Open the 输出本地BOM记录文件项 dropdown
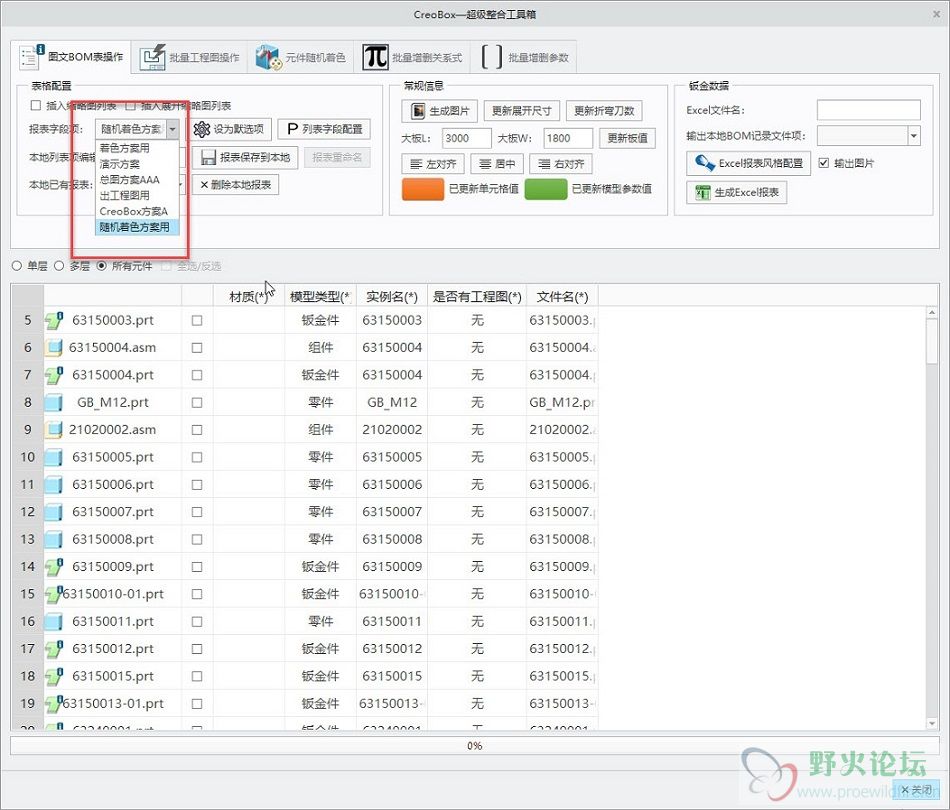The height and width of the screenshot is (810, 950). pos(914,136)
